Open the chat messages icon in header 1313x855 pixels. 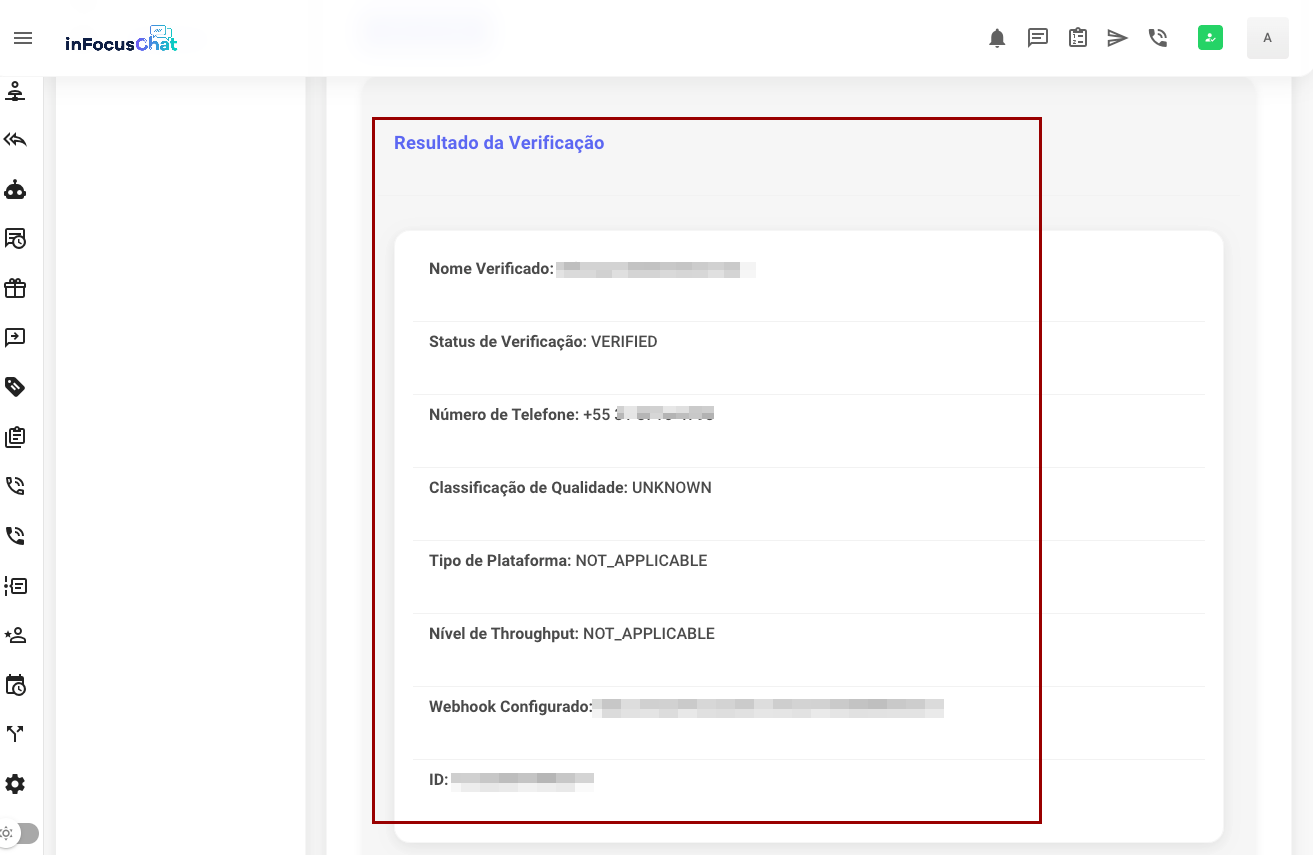1038,39
